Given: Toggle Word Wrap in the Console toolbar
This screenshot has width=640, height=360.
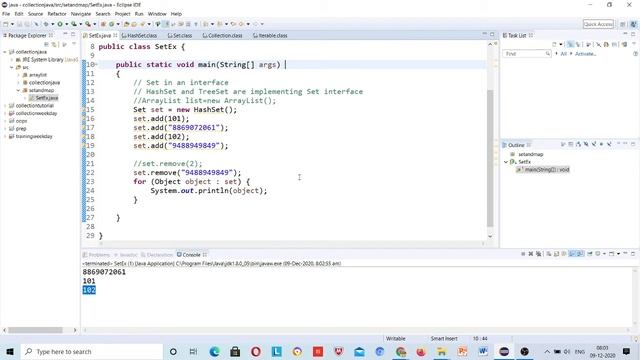Looking at the screenshot, I should coord(564,254).
